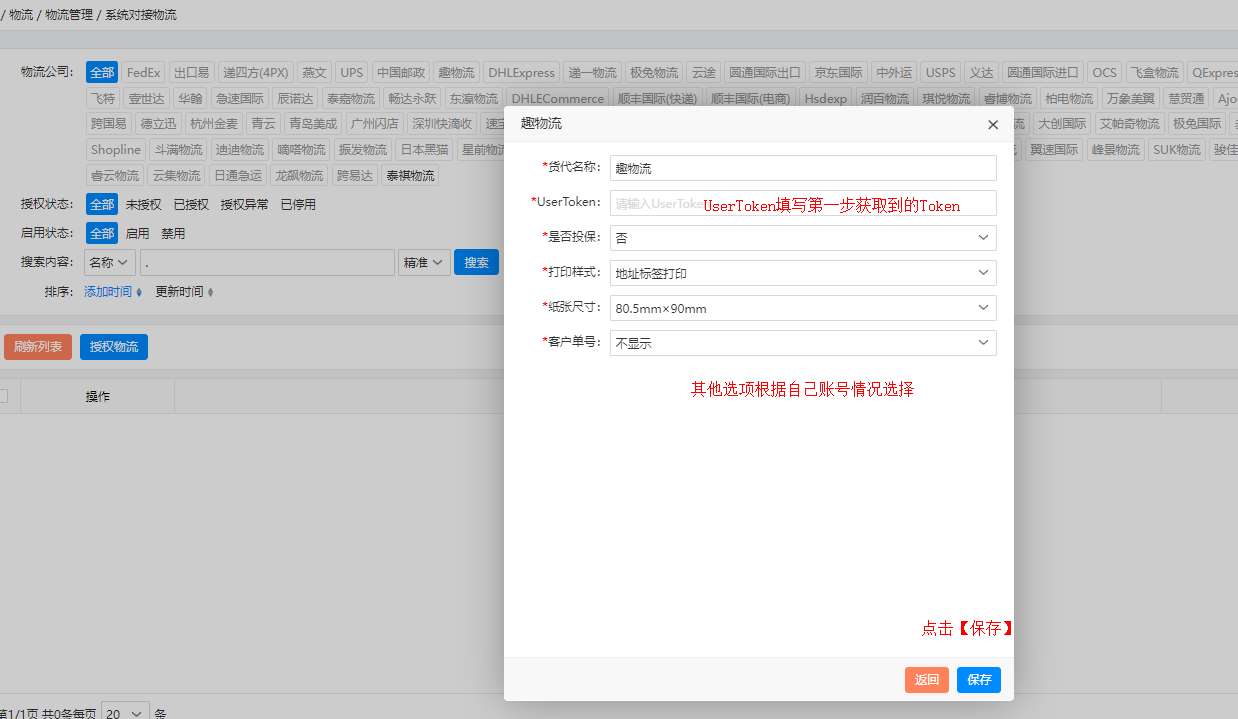Select 禁用 in enable status filter
This screenshot has width=1238, height=719.
point(173,234)
